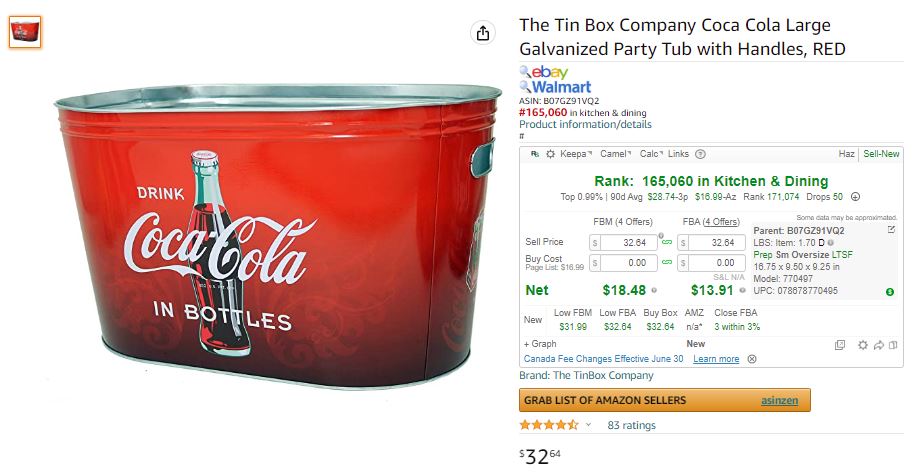The width and height of the screenshot is (922, 474).
Task: Open the Product information/details link
Action: pyautogui.click(x=585, y=124)
